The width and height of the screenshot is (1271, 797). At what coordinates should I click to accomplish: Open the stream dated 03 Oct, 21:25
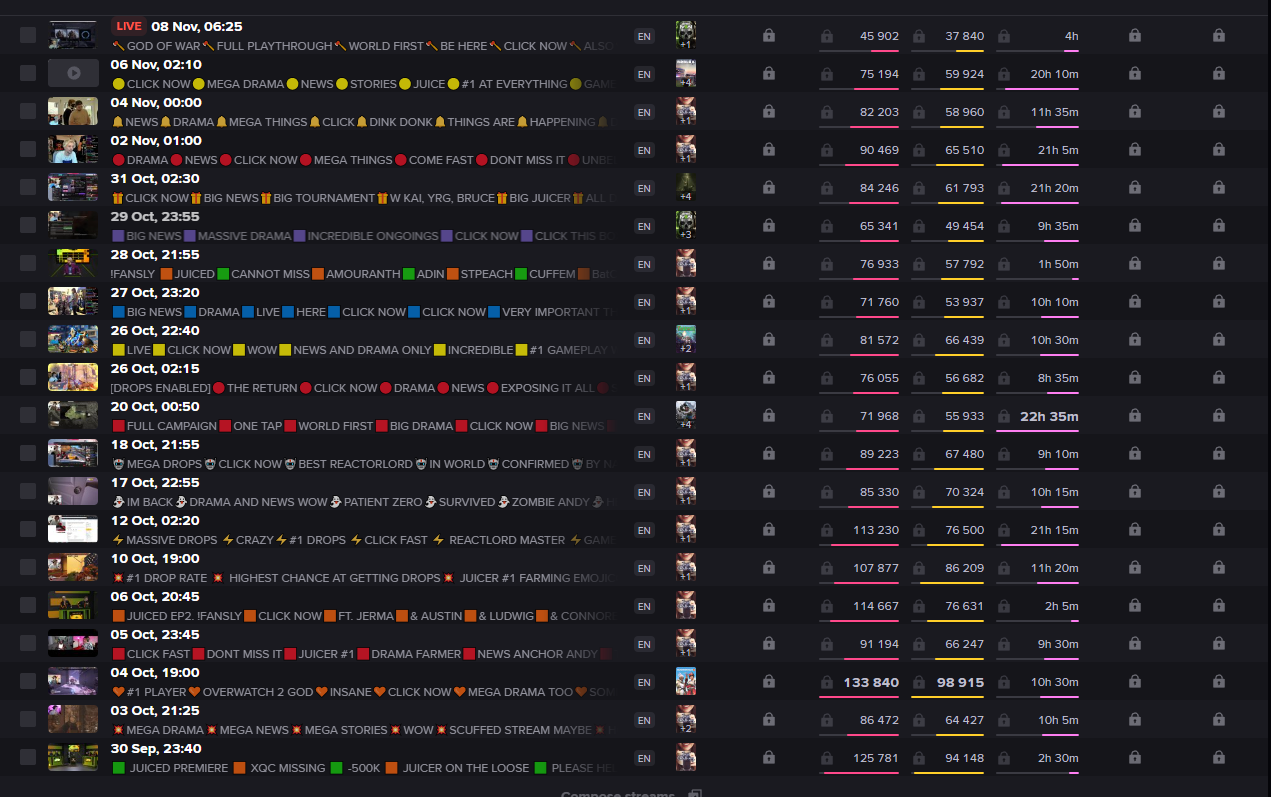pyautogui.click(x=155, y=710)
